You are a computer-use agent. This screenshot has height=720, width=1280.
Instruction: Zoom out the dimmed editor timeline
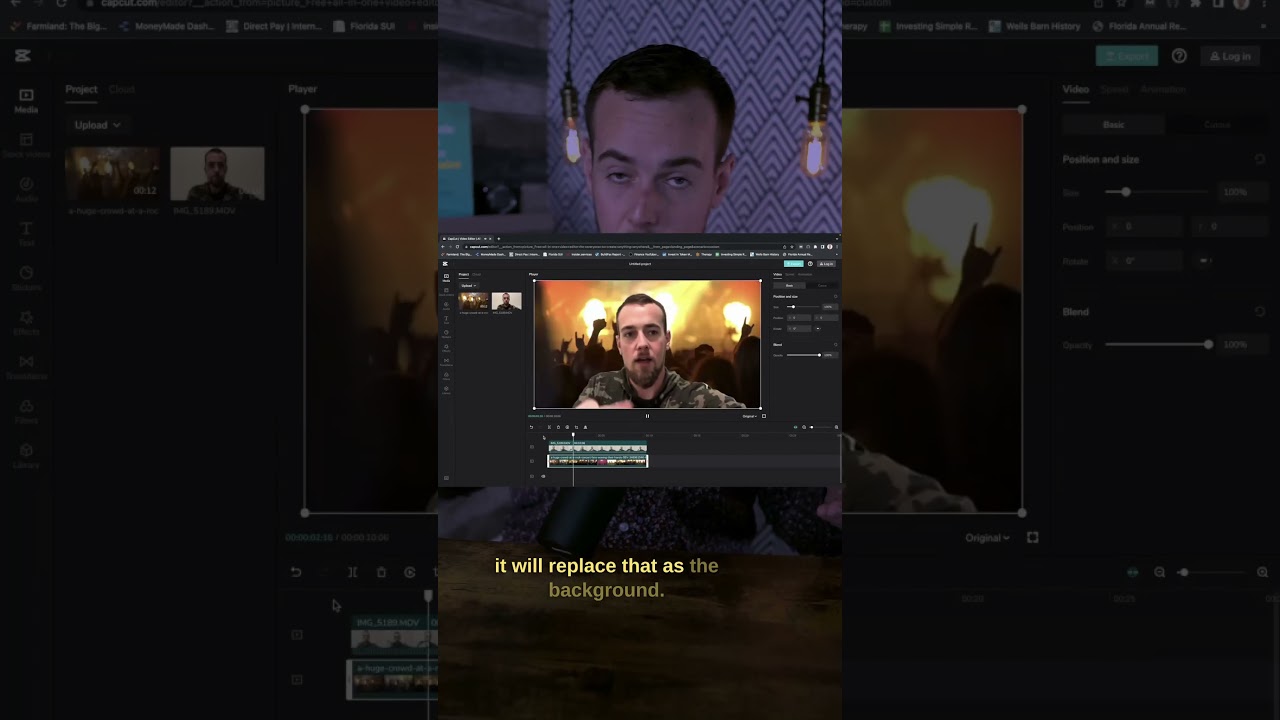[x=1159, y=572]
